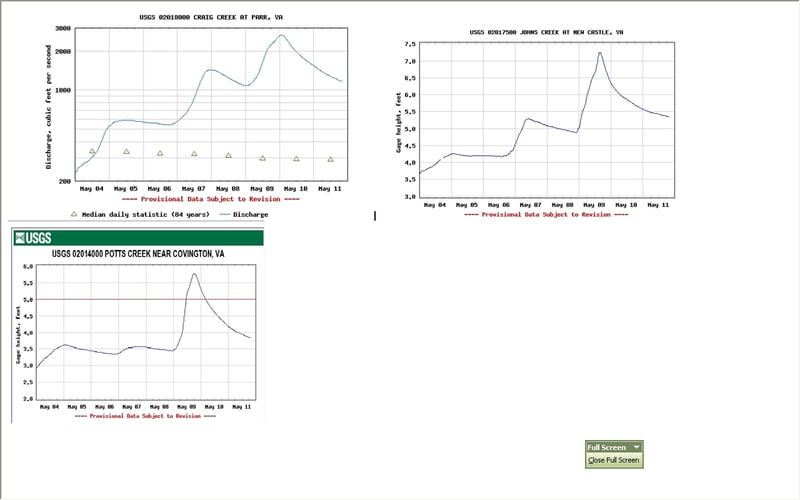This screenshot has height=500, width=800.
Task: Click the USGS logo in green banner
Action: pos(33,238)
